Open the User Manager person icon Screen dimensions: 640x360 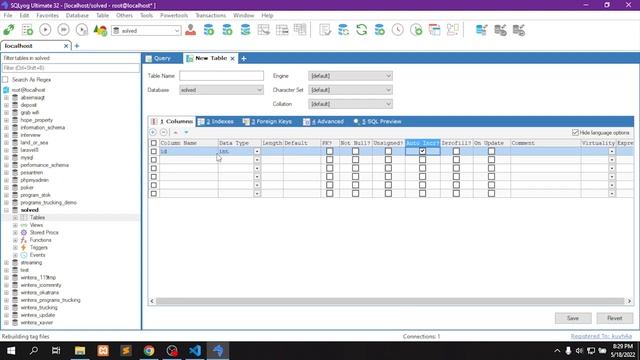191,30
